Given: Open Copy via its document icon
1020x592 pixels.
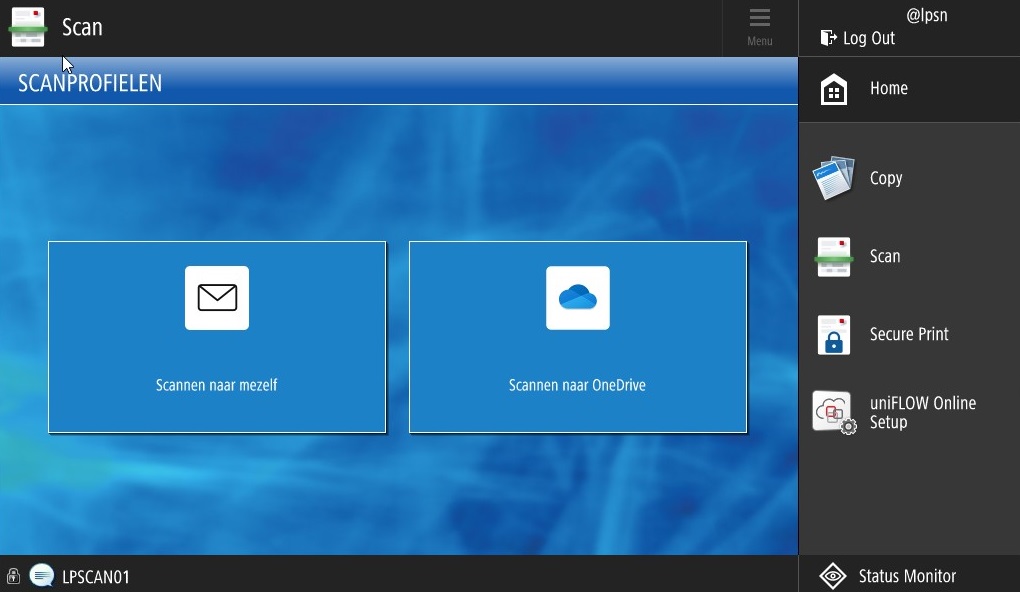Looking at the screenshot, I should pos(833,179).
